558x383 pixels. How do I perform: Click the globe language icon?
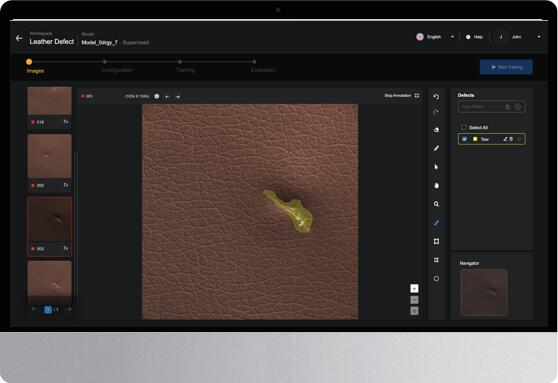click(420, 37)
